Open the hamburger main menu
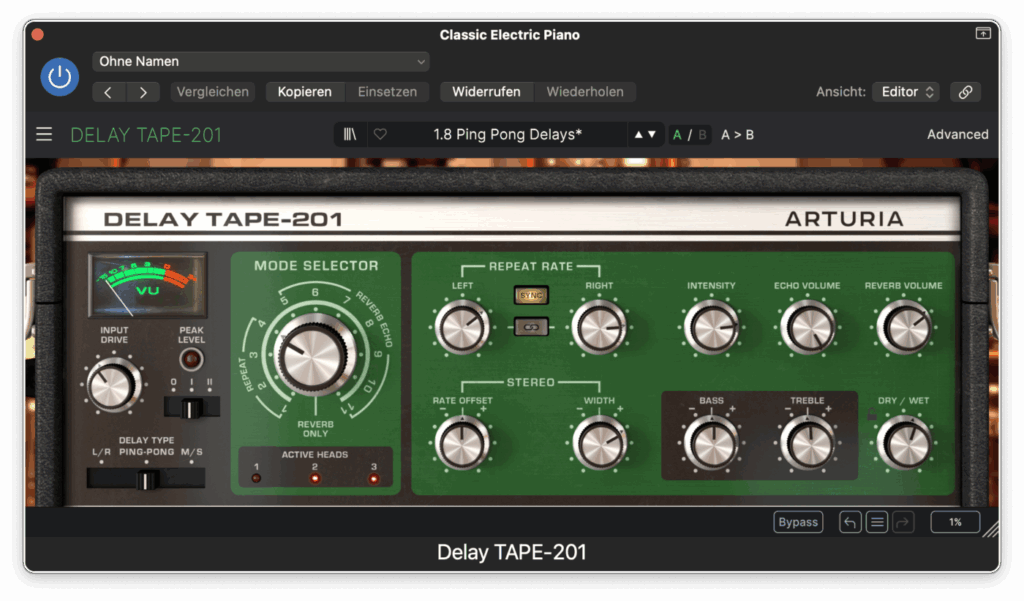This screenshot has width=1024, height=601. (x=44, y=134)
